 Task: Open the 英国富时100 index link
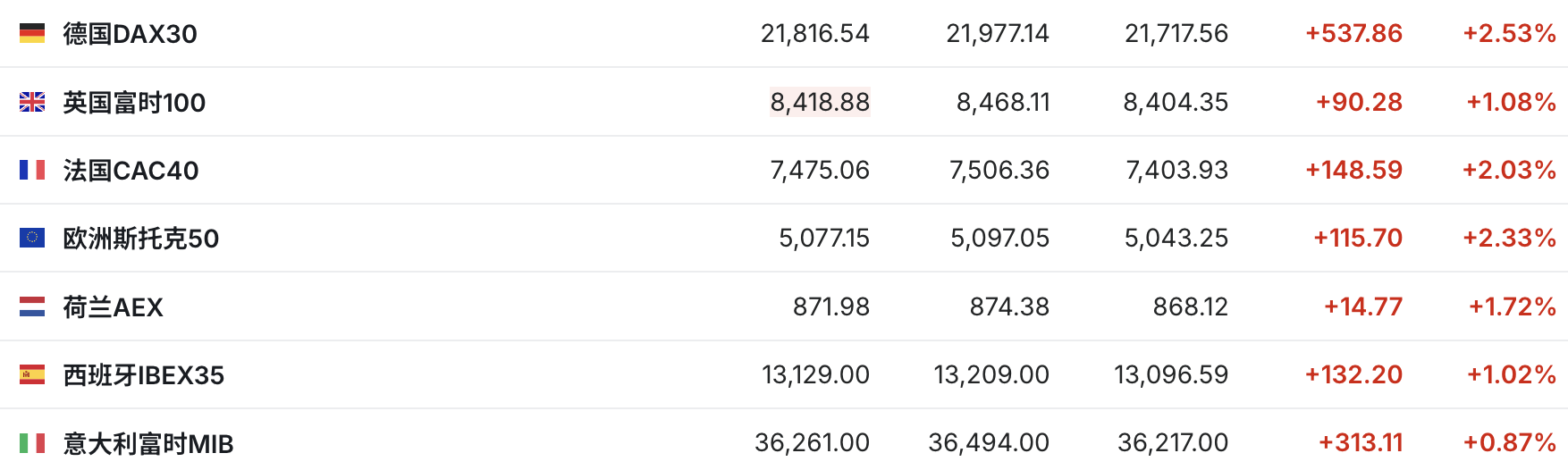tap(134, 103)
